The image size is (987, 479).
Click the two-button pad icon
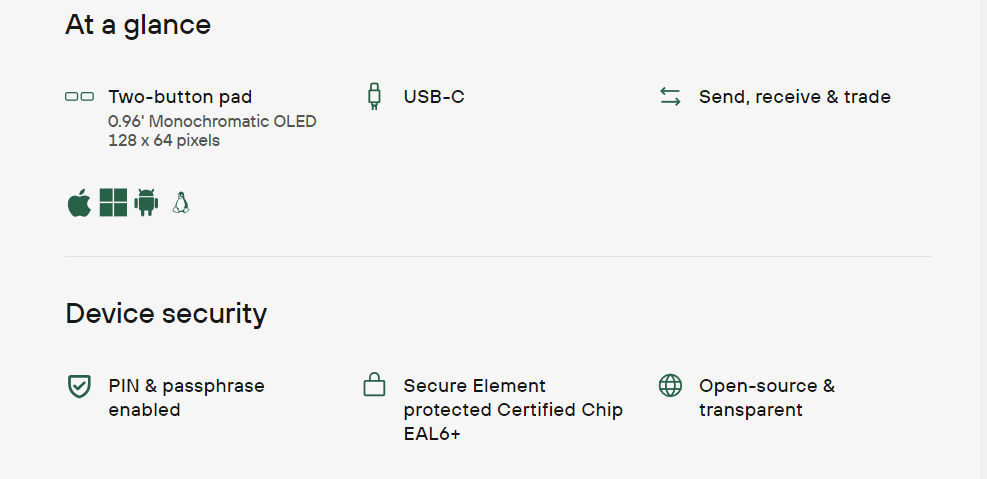(79, 97)
